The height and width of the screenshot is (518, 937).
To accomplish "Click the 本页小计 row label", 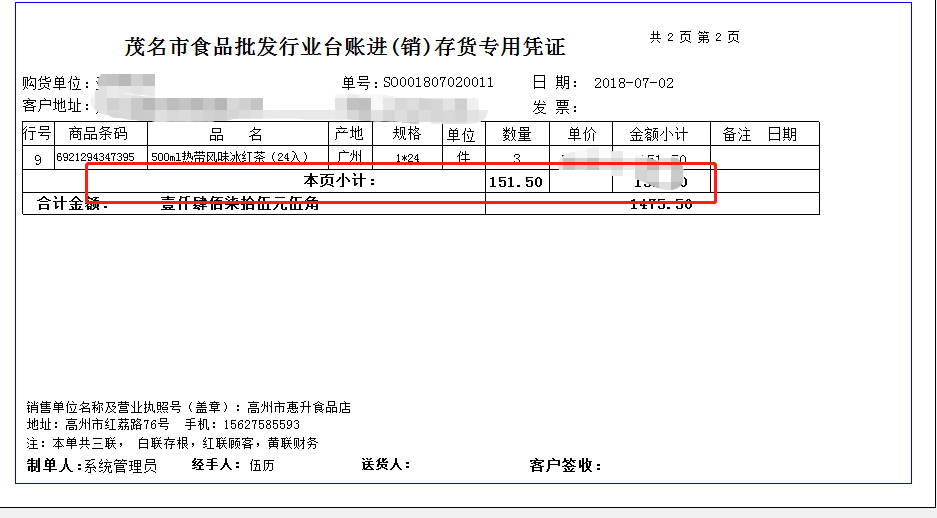I will pos(340,181).
